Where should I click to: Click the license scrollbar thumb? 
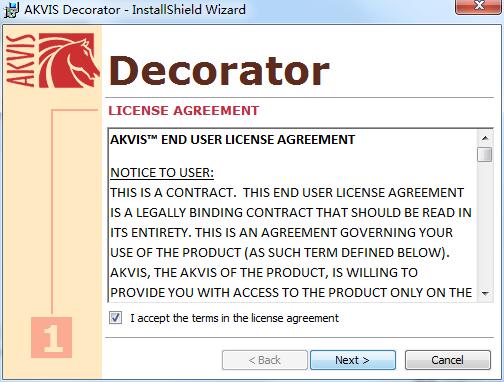tap(485, 154)
